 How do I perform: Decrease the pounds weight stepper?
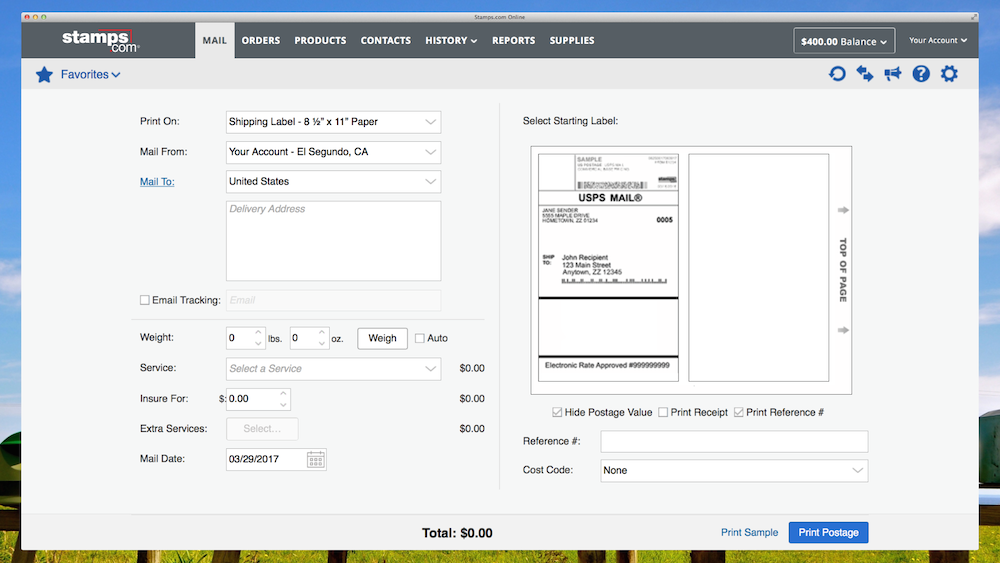258,344
